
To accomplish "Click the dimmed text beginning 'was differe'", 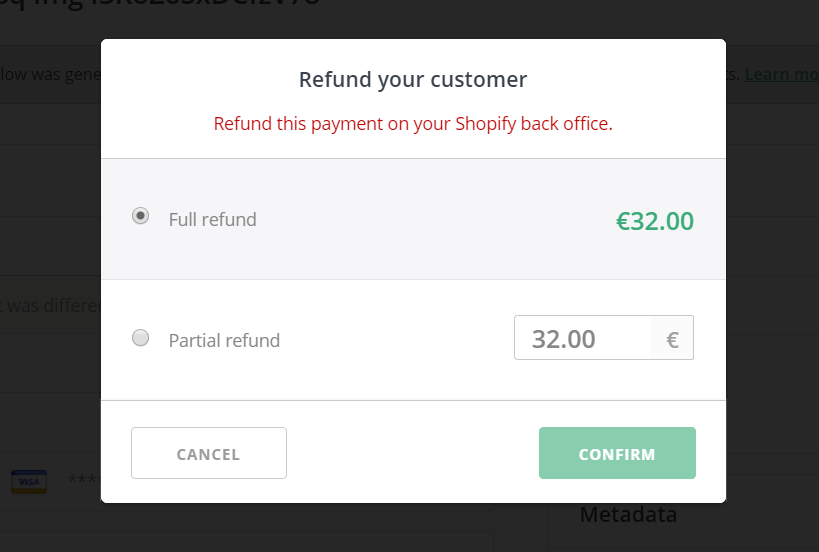I will pyautogui.click(x=50, y=306).
